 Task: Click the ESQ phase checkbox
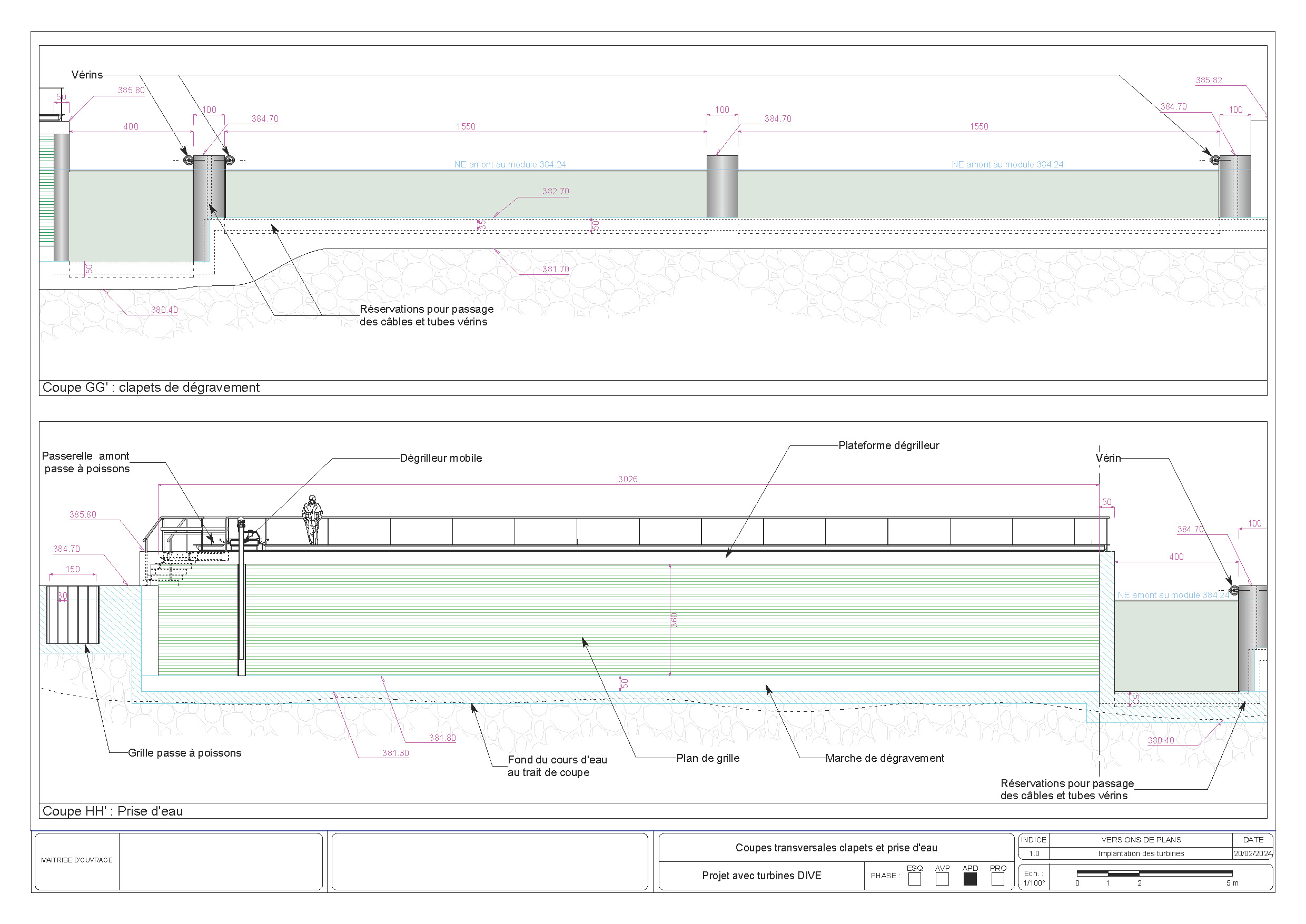(915, 879)
